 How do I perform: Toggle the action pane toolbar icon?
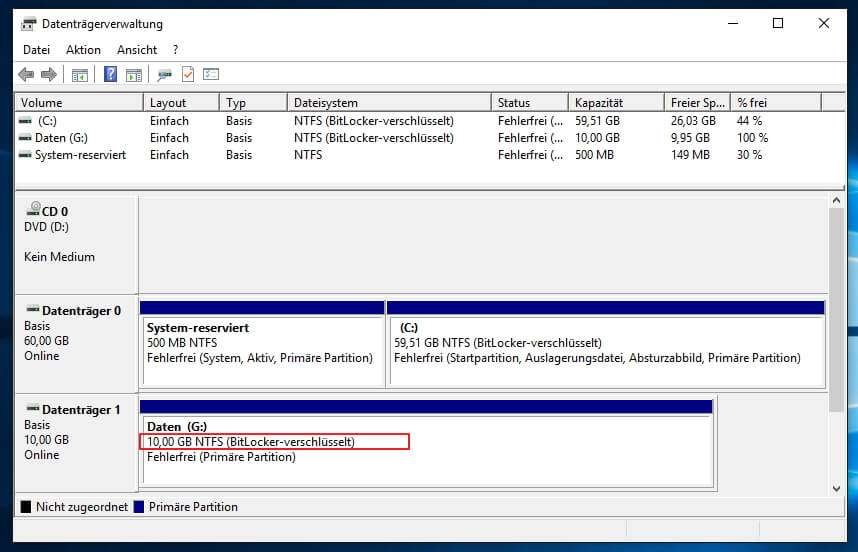[134, 75]
